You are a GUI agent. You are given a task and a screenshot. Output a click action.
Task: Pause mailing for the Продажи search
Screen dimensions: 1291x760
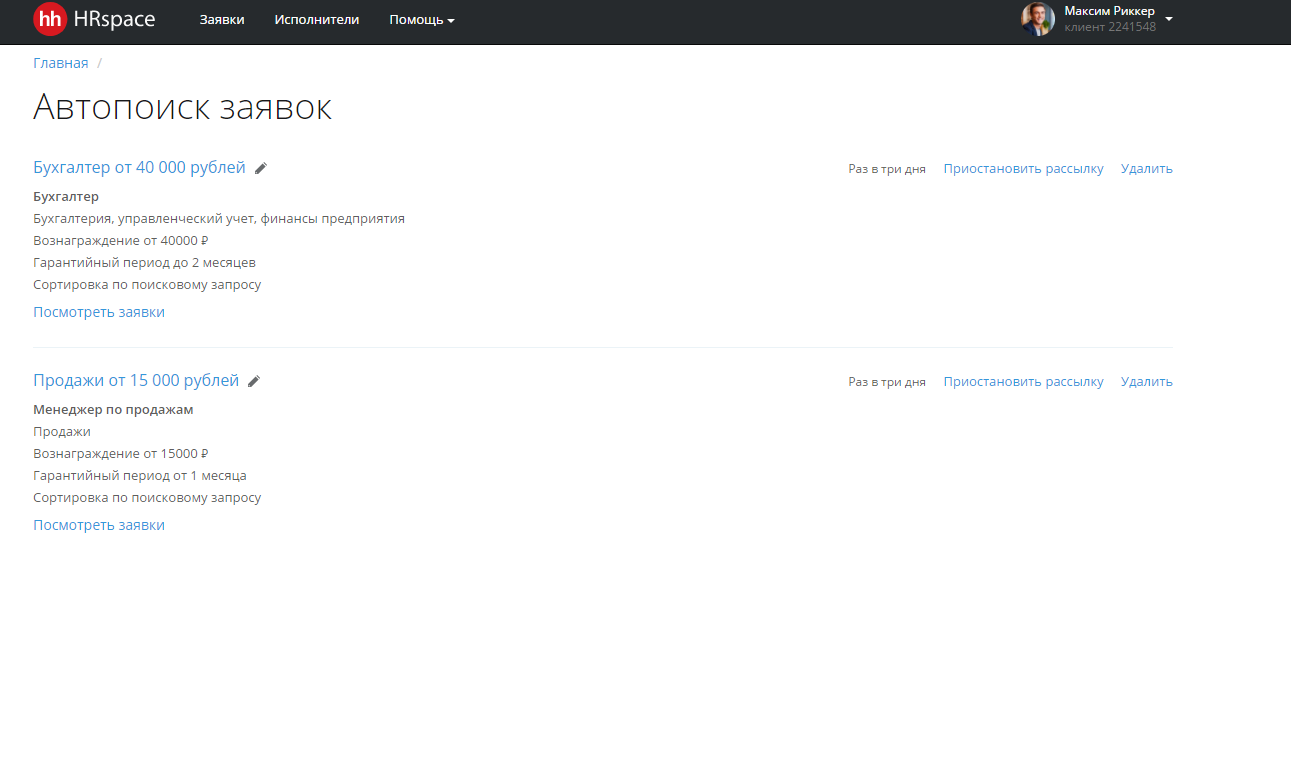(1023, 382)
